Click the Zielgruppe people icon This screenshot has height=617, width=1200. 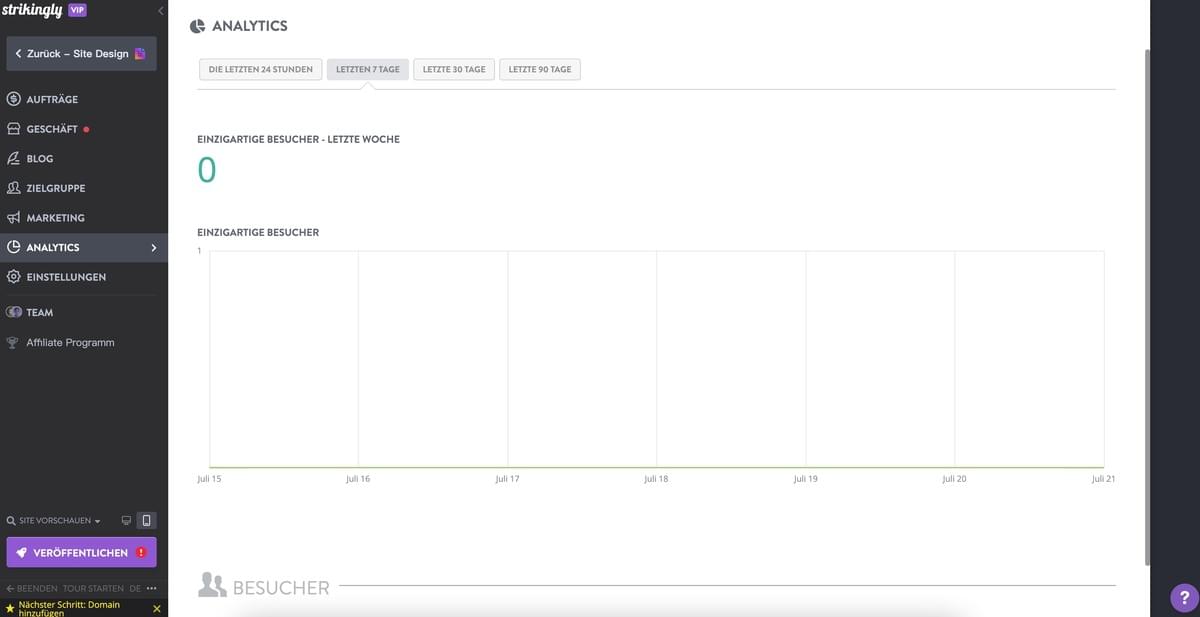point(13,188)
